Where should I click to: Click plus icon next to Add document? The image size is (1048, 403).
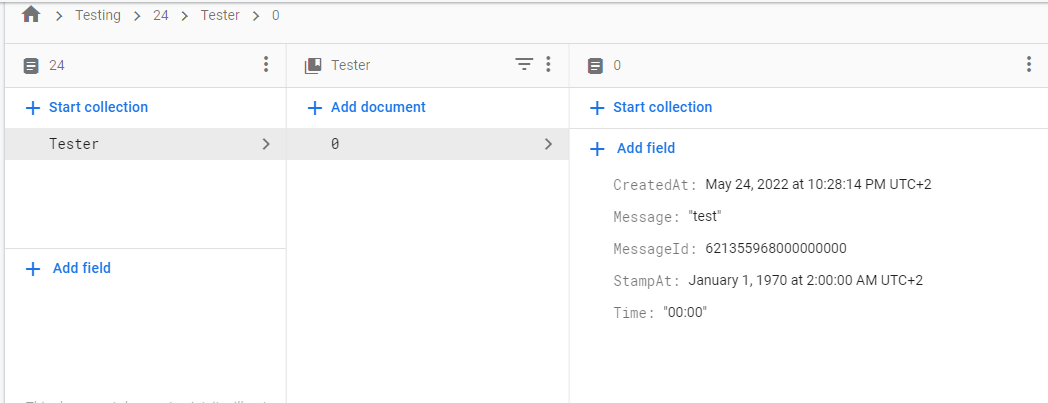314,107
